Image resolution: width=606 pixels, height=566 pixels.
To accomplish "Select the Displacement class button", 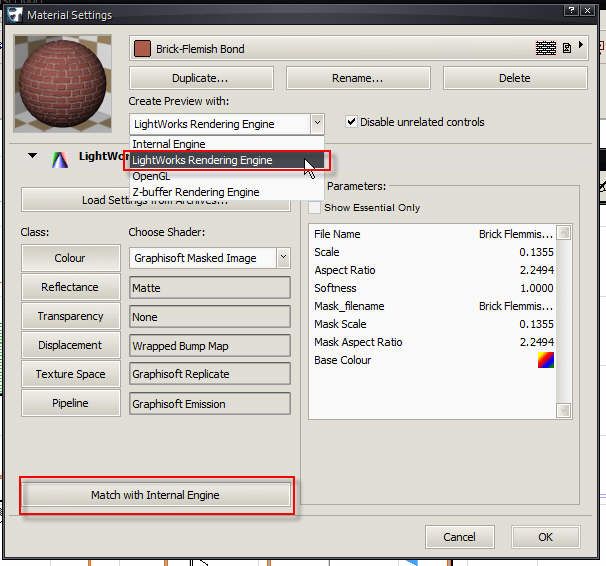I will click(x=71, y=345).
